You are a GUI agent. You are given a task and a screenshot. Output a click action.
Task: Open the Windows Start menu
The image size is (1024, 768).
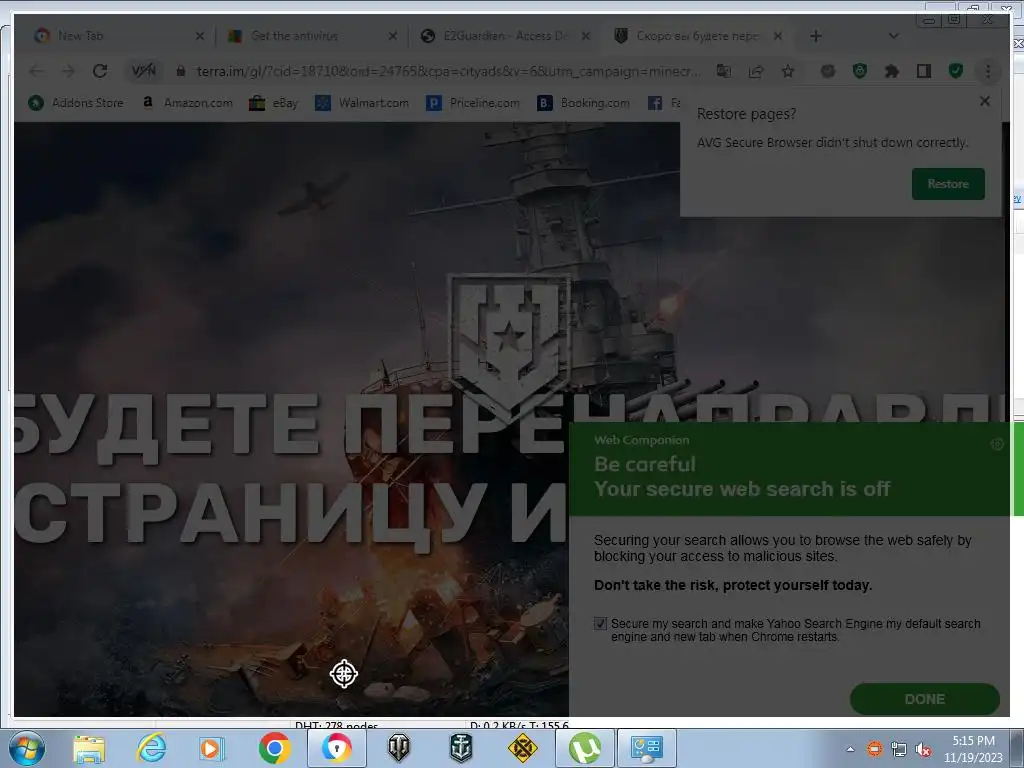coord(26,748)
